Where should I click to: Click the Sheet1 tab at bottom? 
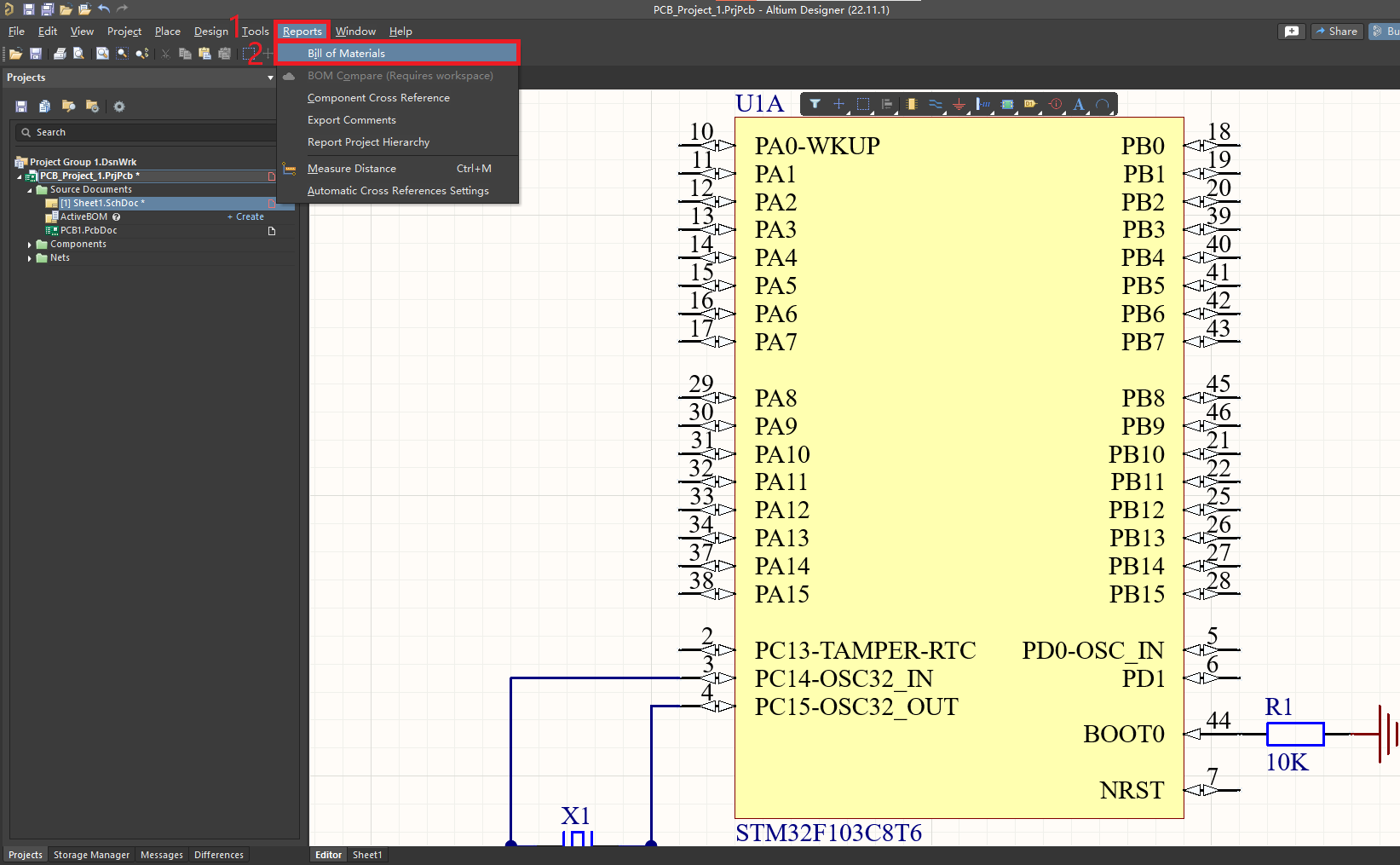pyautogui.click(x=367, y=855)
